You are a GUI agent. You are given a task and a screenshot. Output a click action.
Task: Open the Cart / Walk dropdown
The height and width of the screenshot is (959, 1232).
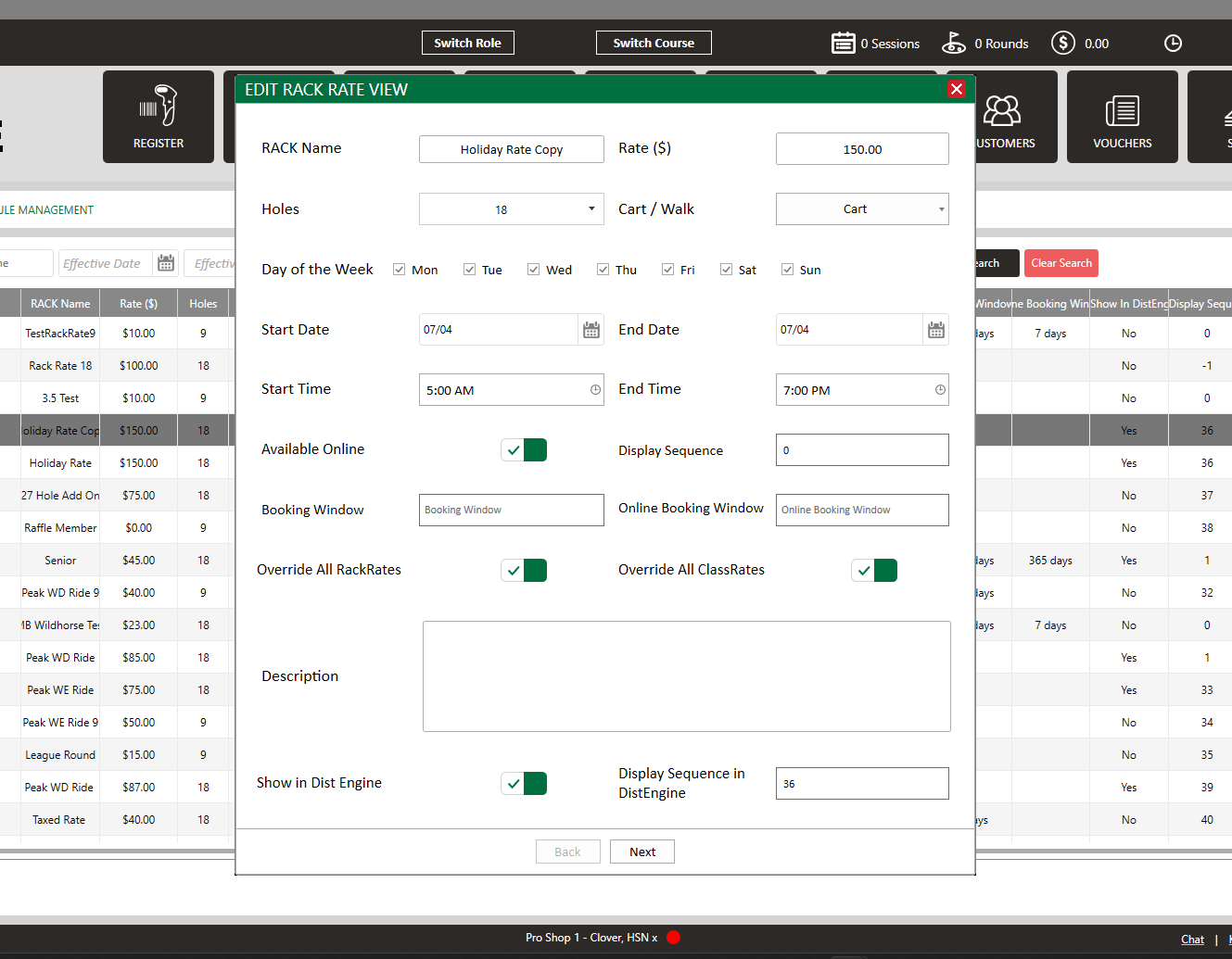941,209
